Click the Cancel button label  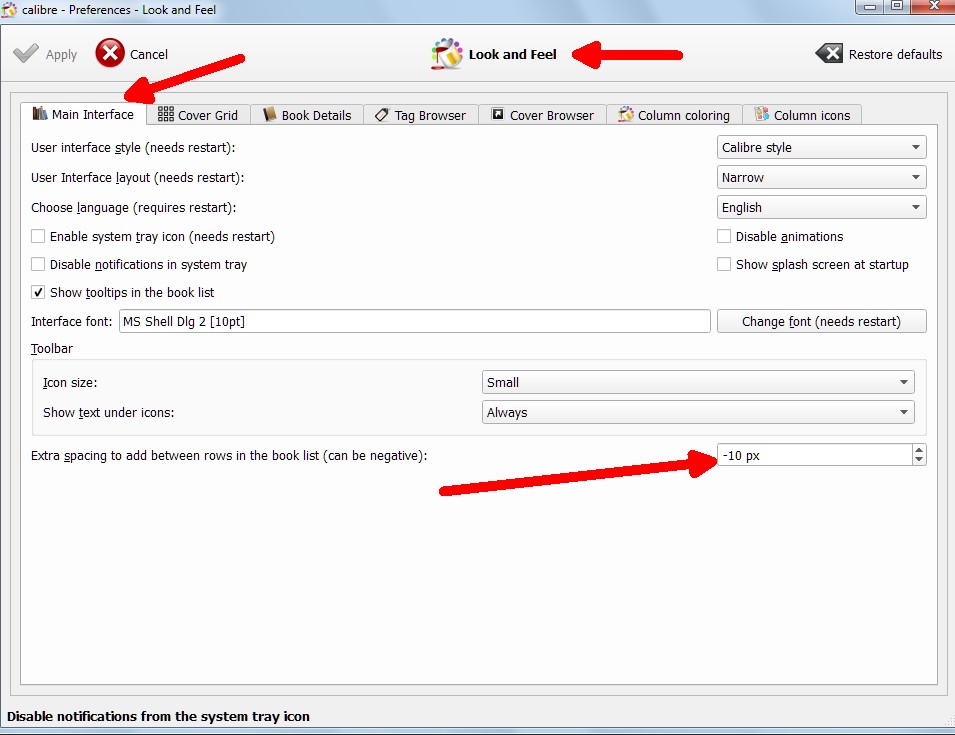tap(149, 54)
